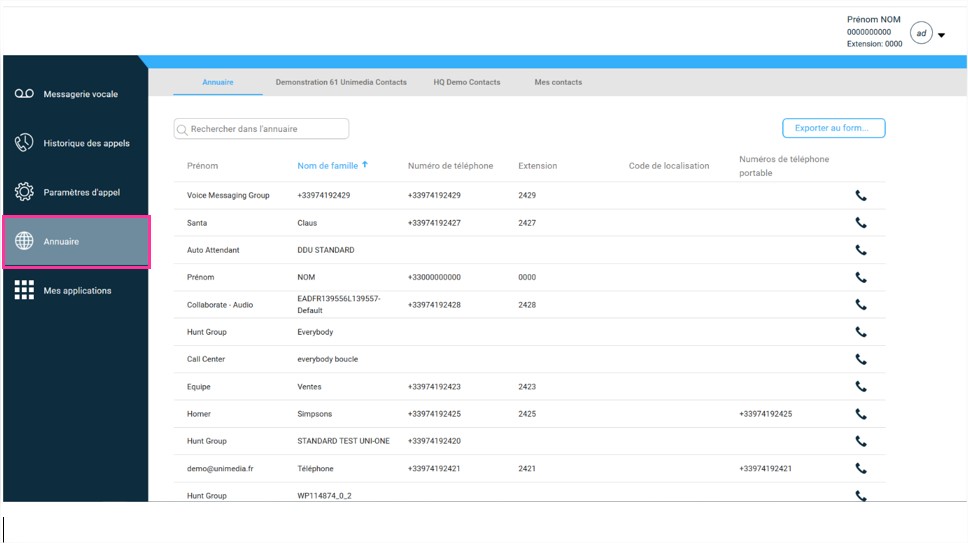Open Paramètres d'appel settings

(75, 192)
